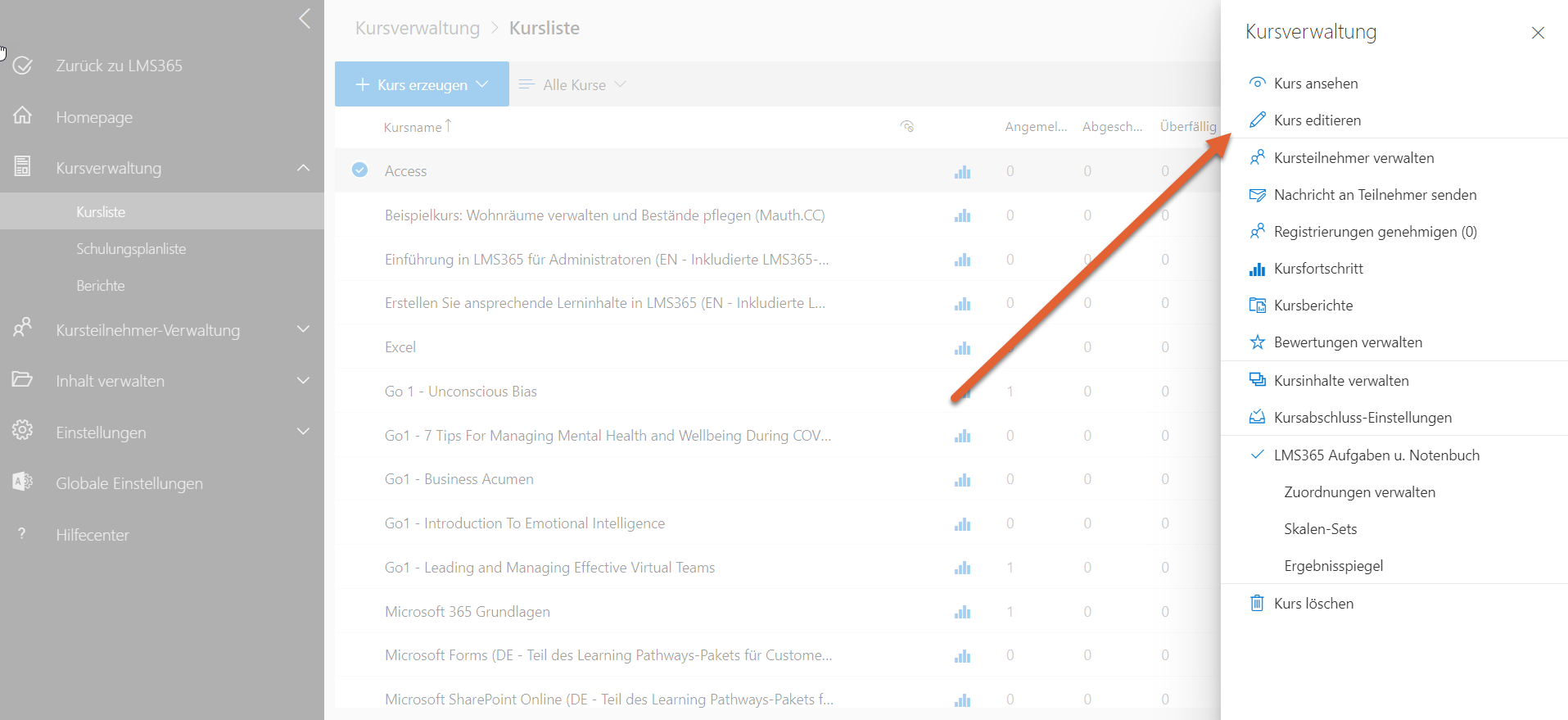Expand the Kursteilnehmer-Verwaltung section
Screen dimensions: 1568x720
point(303,329)
